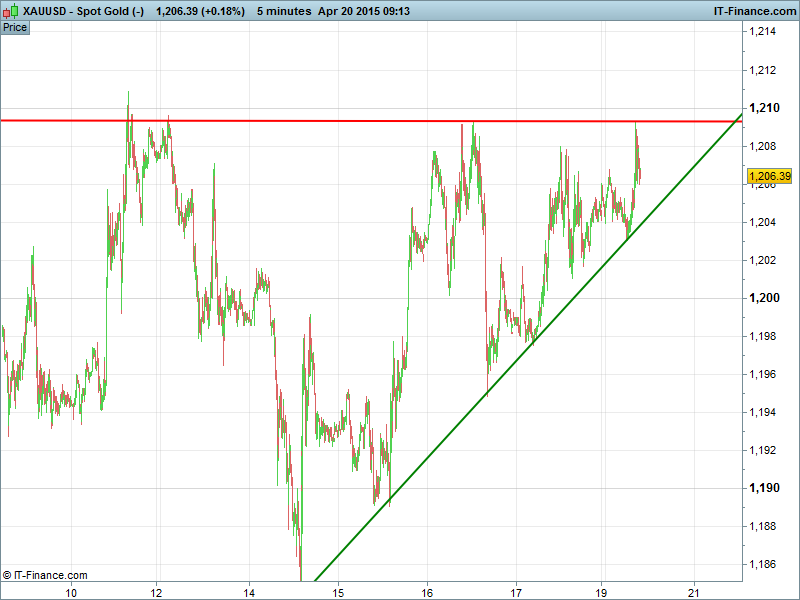This screenshot has width=800, height=600.
Task: Click the 1,190 level on price axis
Action: 763,488
